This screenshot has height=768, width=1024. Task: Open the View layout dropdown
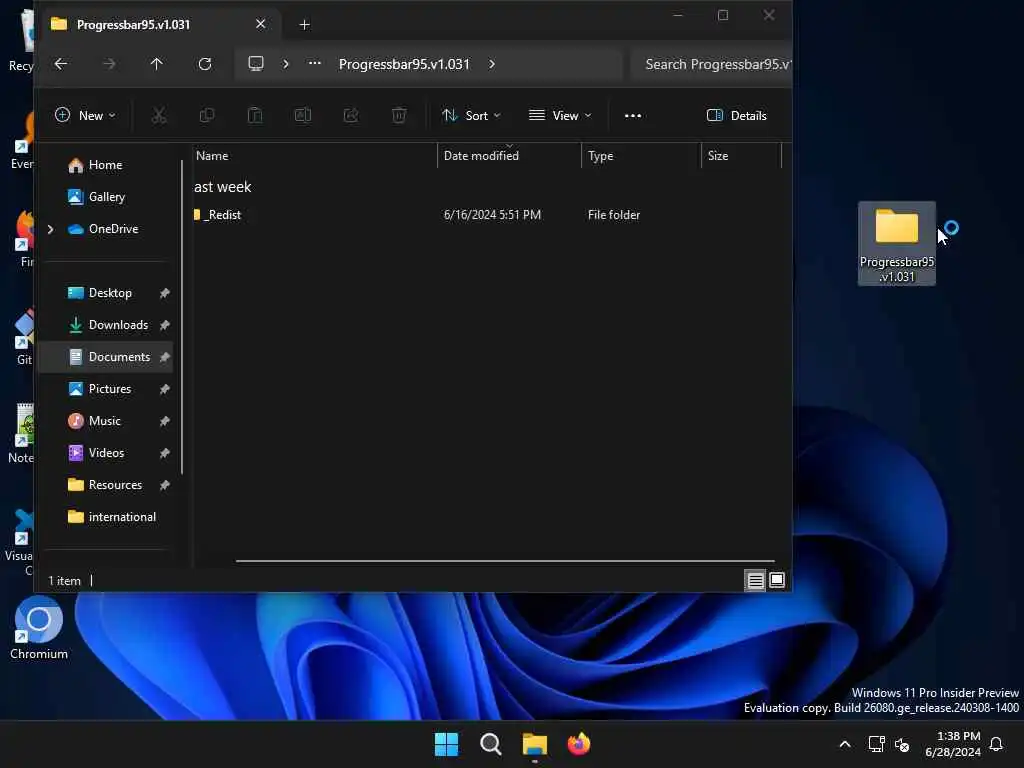[x=560, y=116]
